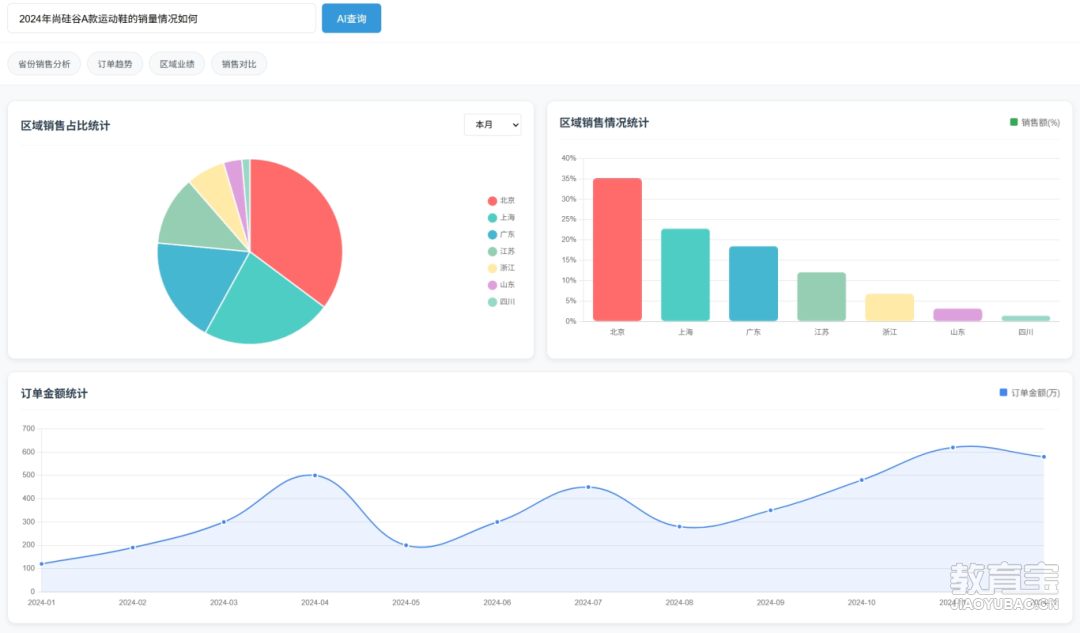The height and width of the screenshot is (633, 1080).
Task: Click the 2024-04 peak point on the line chart
Action: pyautogui.click(x=314, y=476)
